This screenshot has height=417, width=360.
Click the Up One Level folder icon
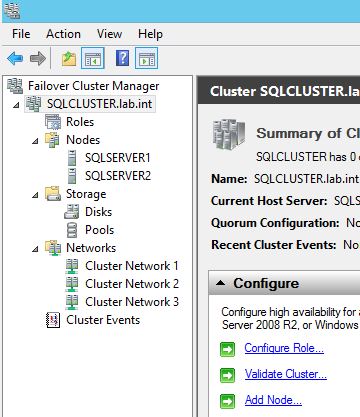(69, 58)
